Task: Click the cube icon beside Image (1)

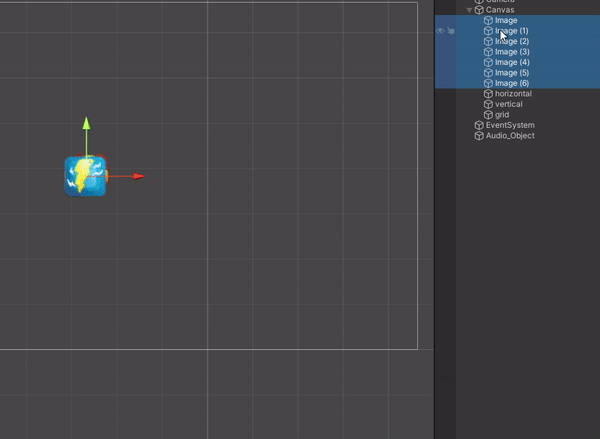Action: (488, 31)
